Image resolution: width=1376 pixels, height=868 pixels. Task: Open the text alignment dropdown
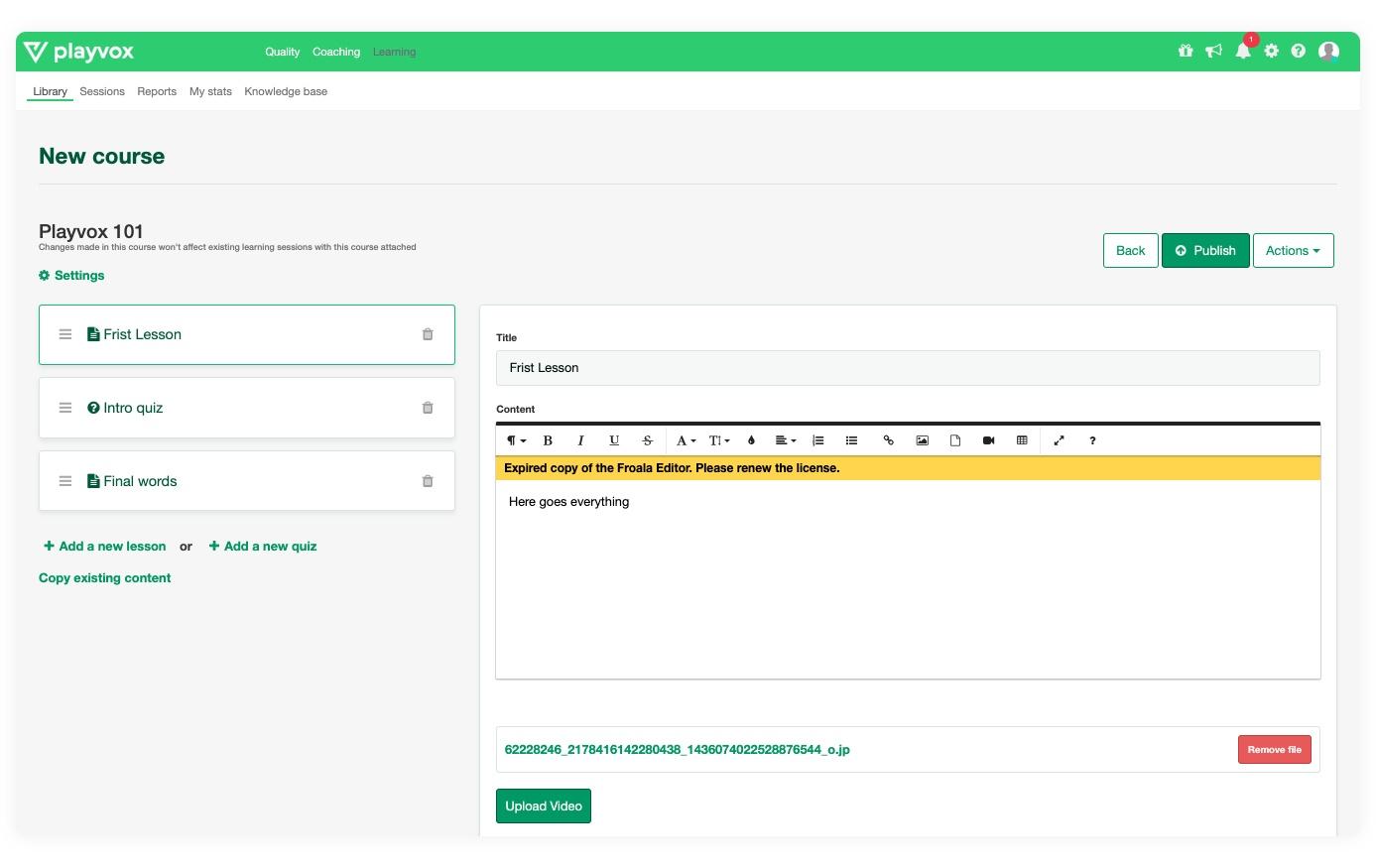786,440
